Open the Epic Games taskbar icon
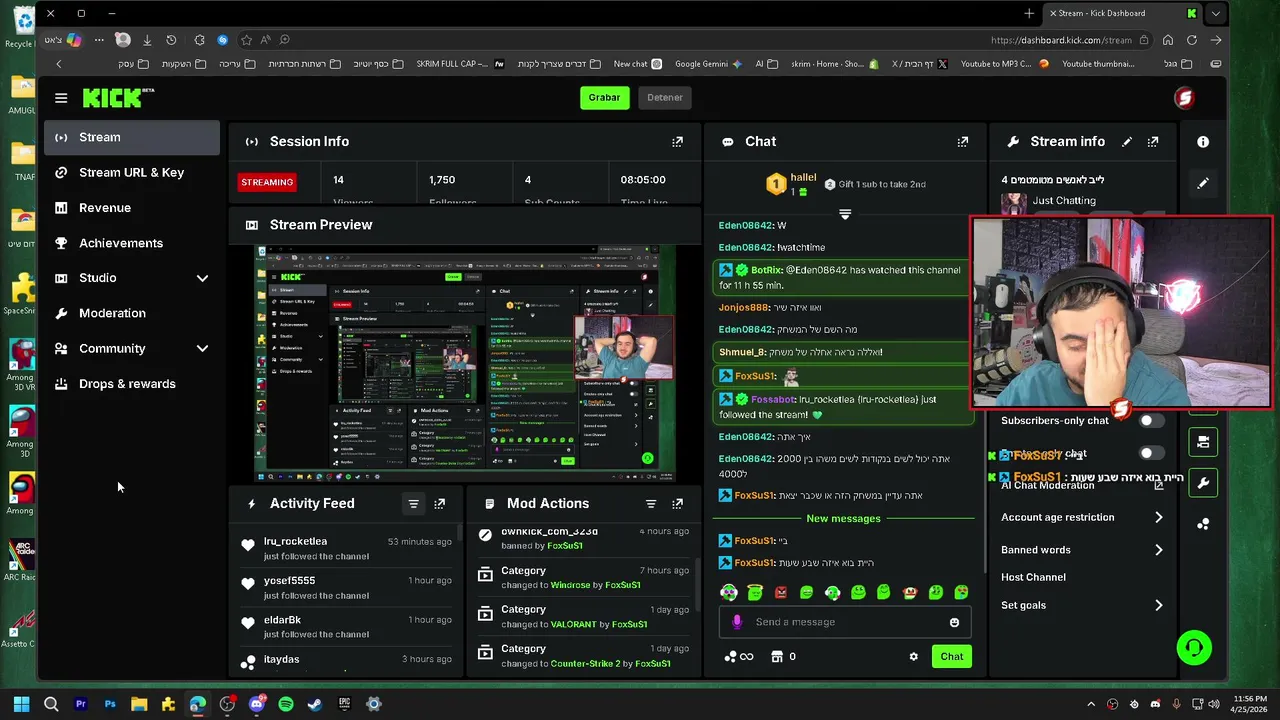The image size is (1280, 720). tap(344, 704)
